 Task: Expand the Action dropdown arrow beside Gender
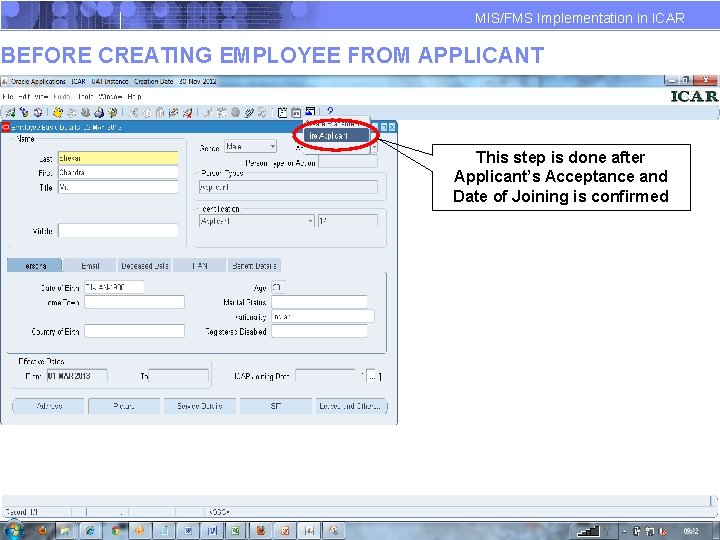(x=374, y=147)
